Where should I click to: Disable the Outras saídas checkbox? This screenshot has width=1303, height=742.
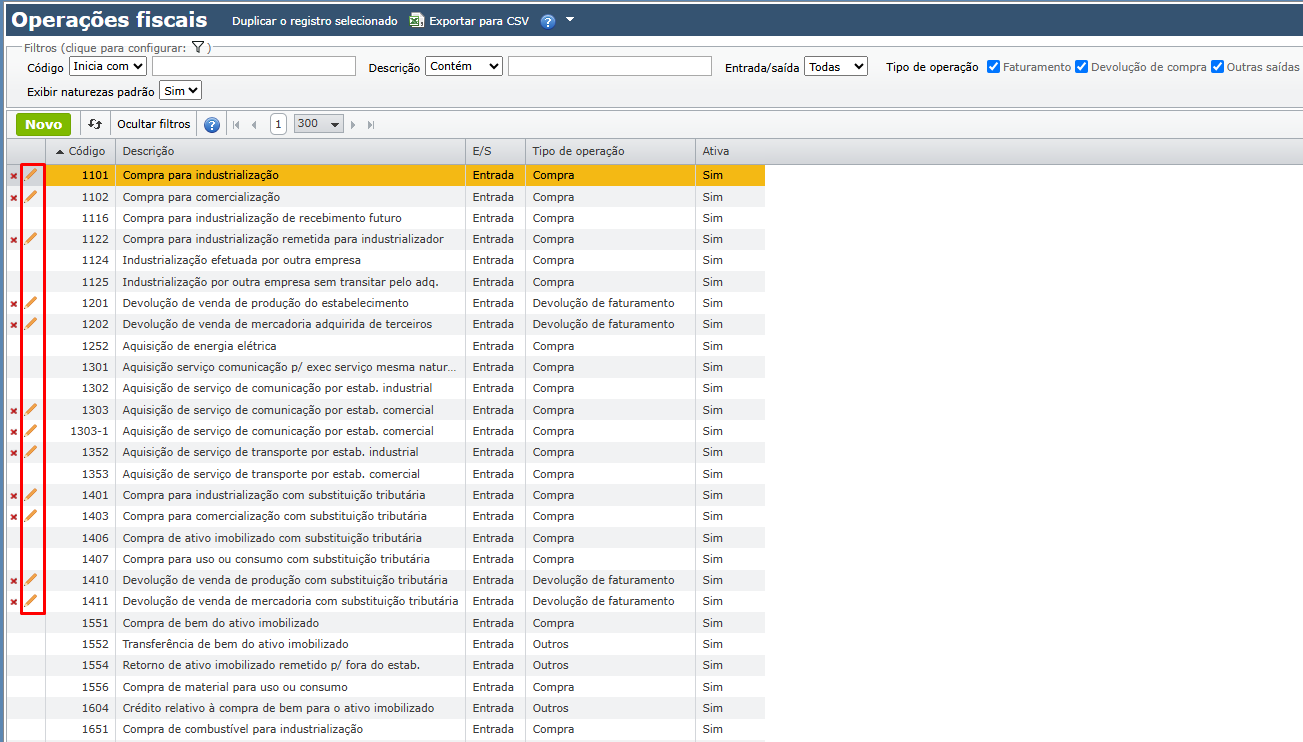point(1217,67)
